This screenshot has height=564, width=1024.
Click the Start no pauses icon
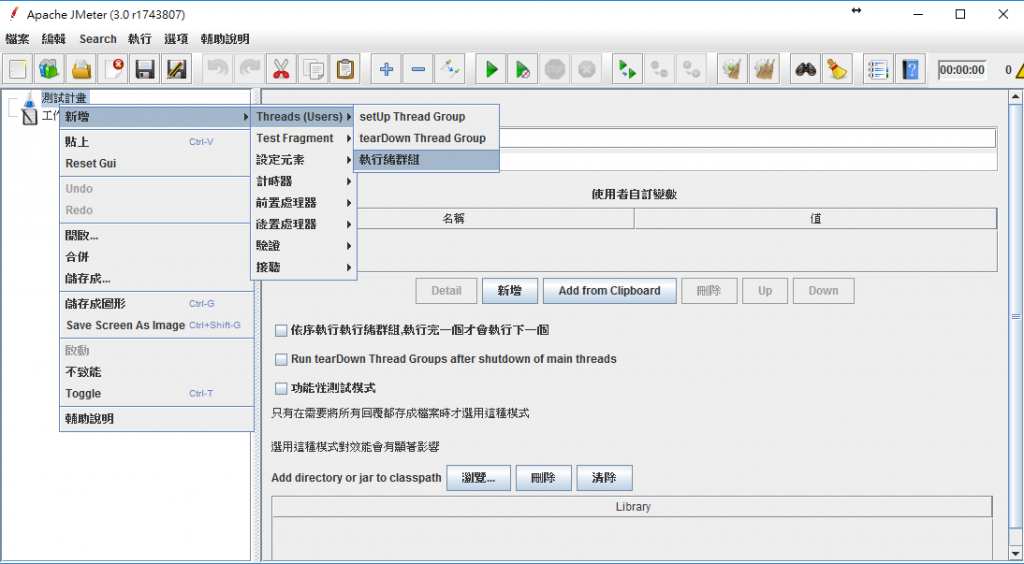pos(522,69)
